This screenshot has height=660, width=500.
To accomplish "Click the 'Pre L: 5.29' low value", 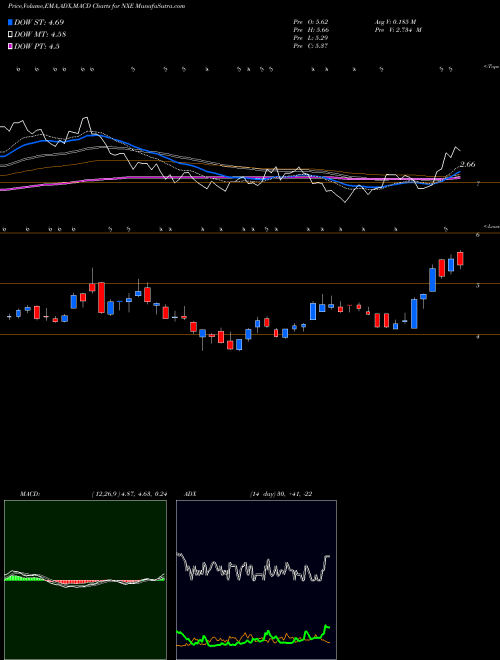I will click(x=311, y=38).
